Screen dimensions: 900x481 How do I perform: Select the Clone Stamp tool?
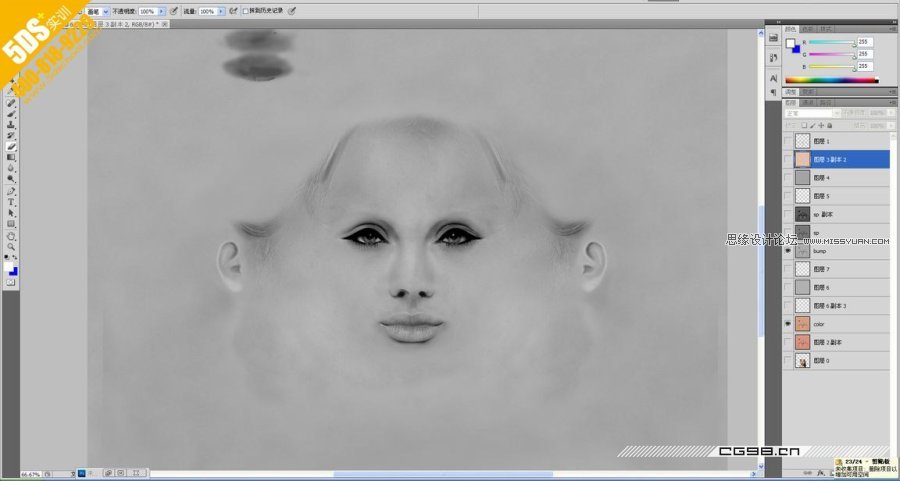pos(12,125)
